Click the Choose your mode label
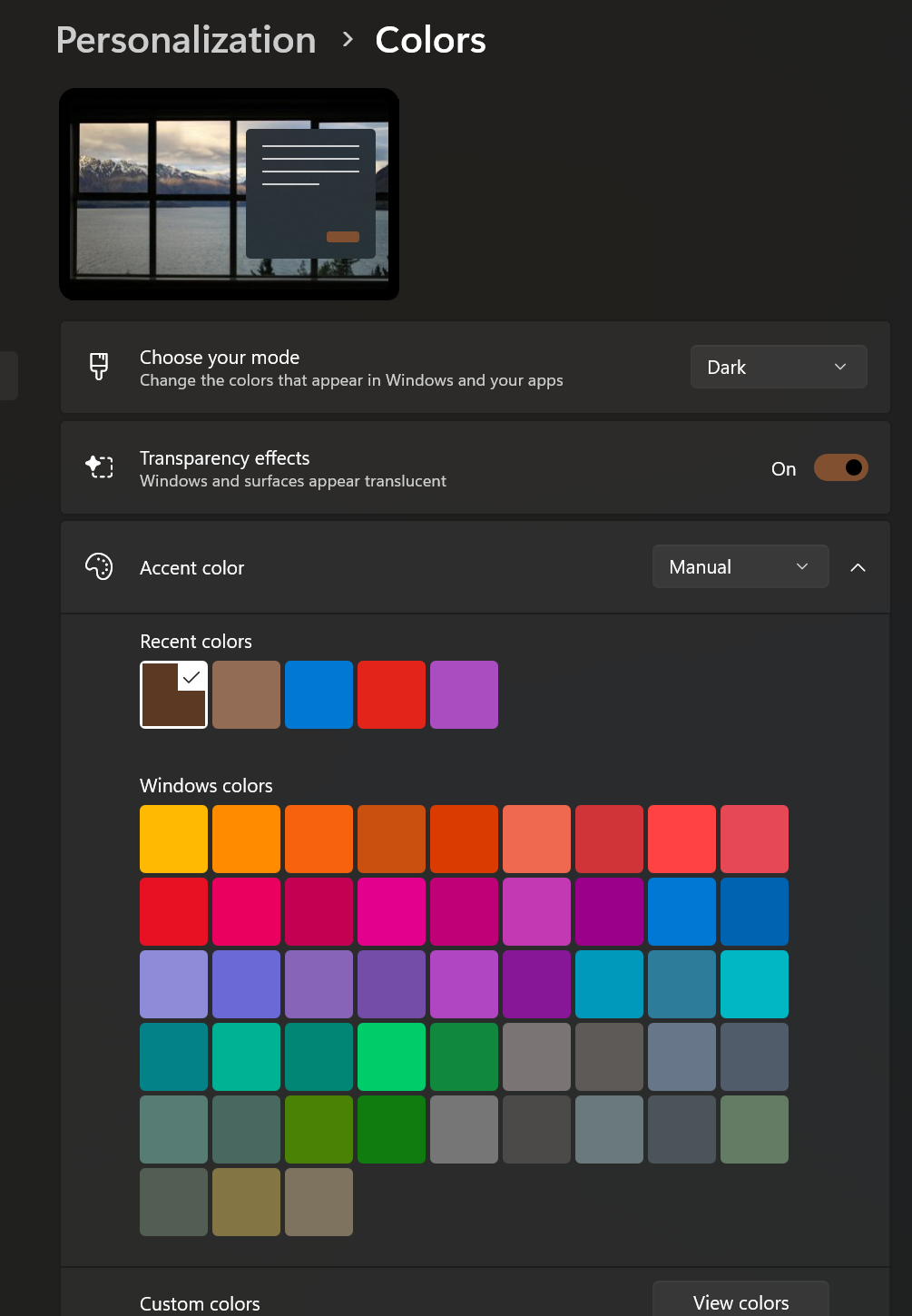The image size is (912, 1316). click(220, 358)
